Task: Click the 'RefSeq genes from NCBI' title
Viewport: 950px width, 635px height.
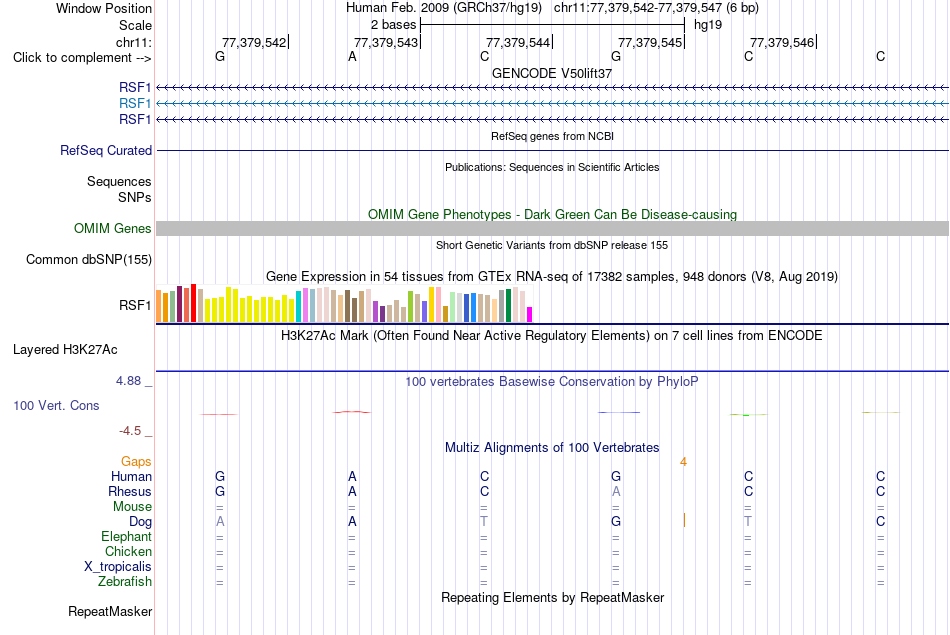Action: (552, 136)
